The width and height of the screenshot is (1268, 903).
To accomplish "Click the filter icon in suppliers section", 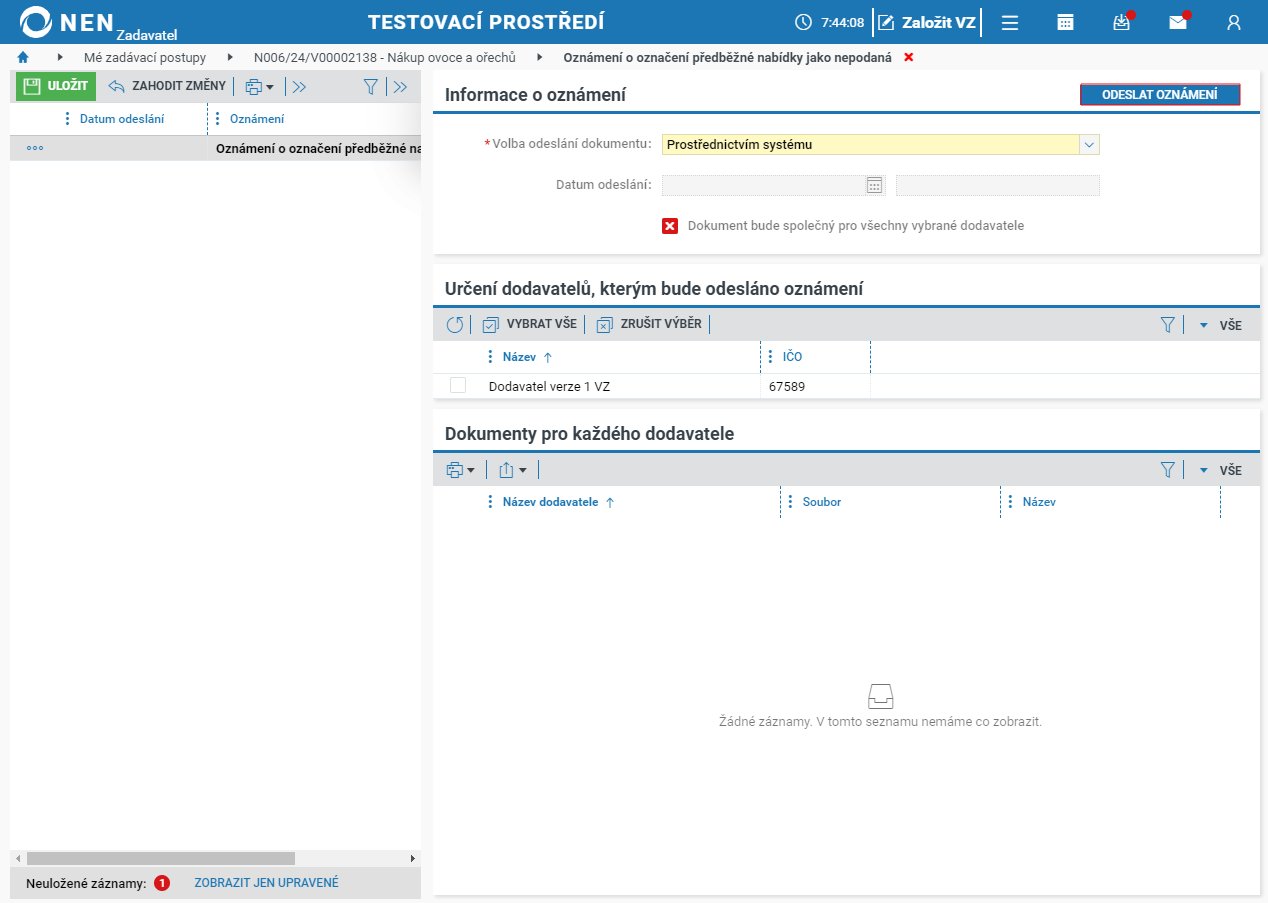I will (x=1167, y=324).
